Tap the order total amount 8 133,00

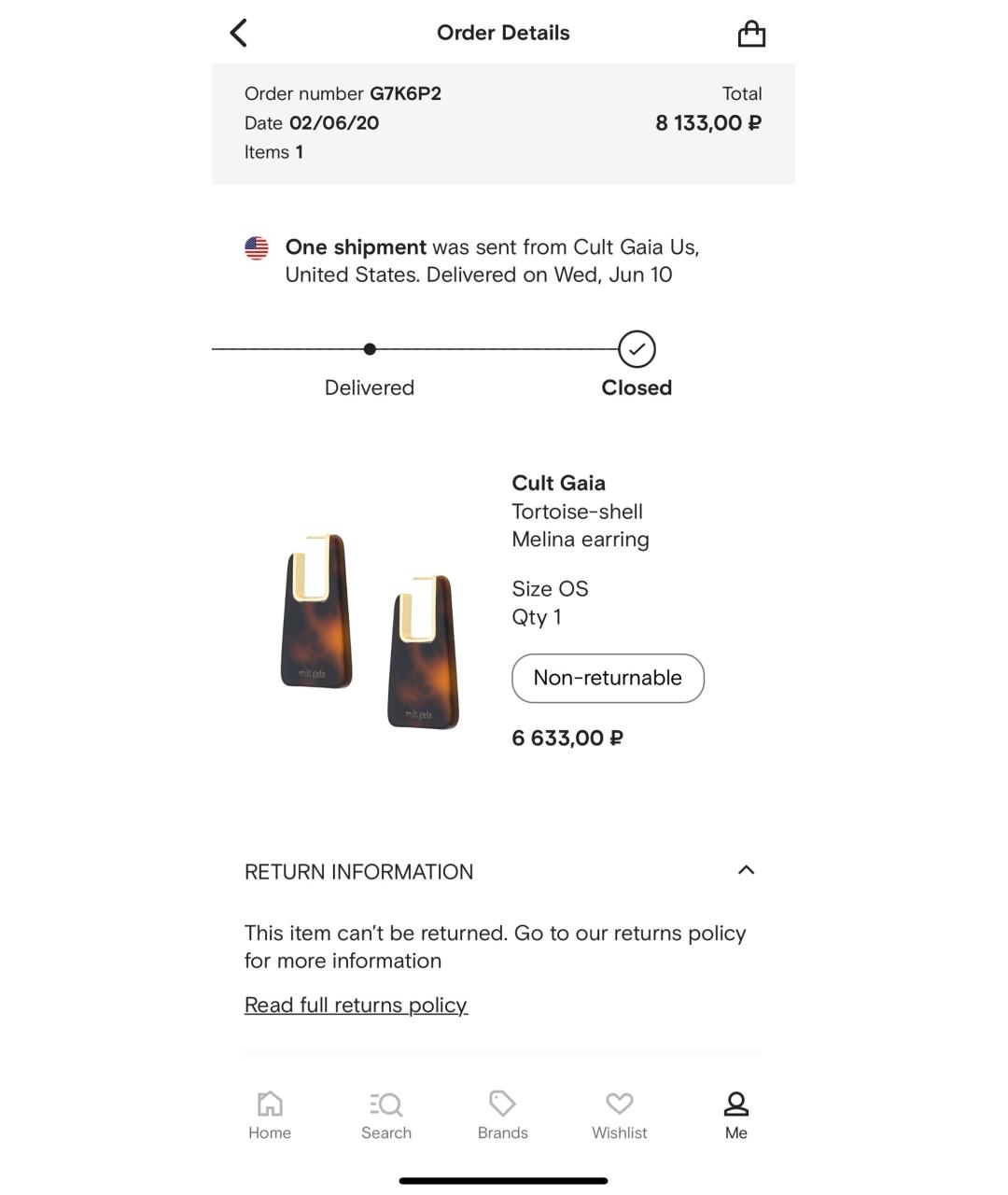[x=708, y=123]
